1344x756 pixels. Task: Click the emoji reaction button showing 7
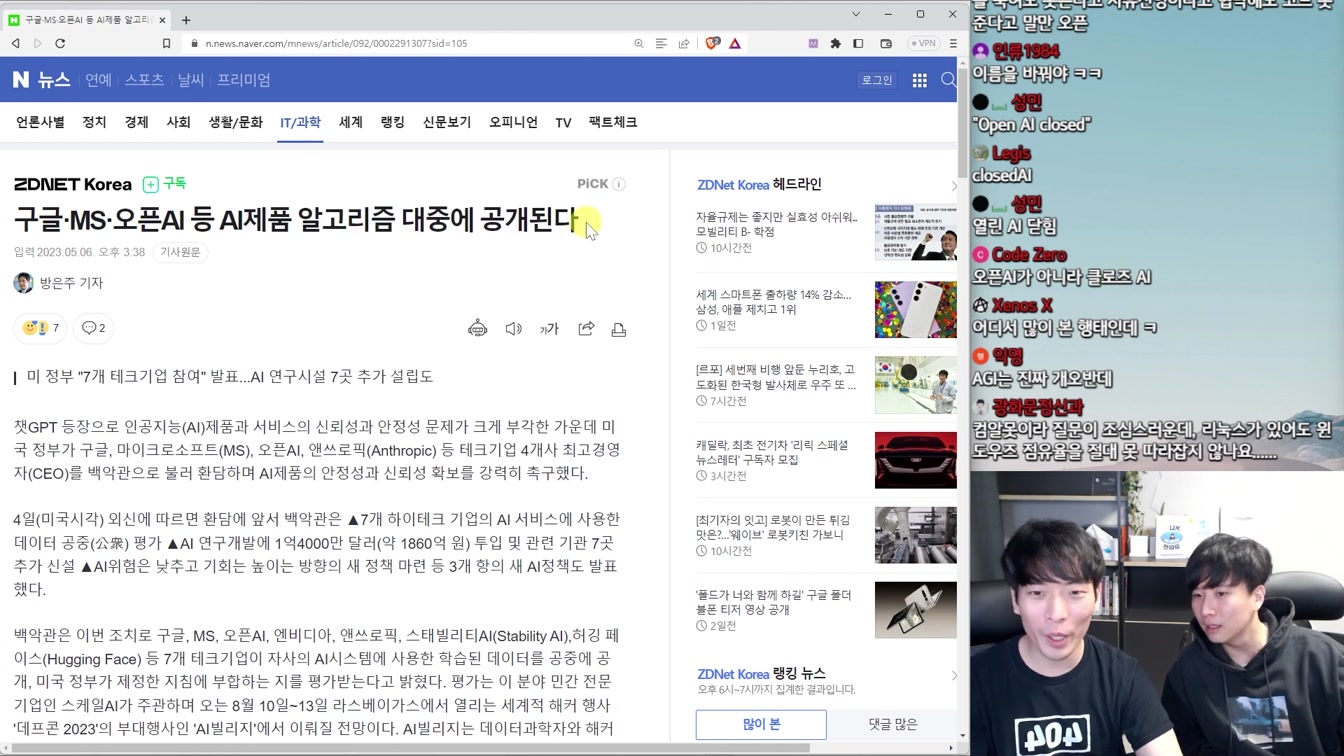click(x=40, y=328)
